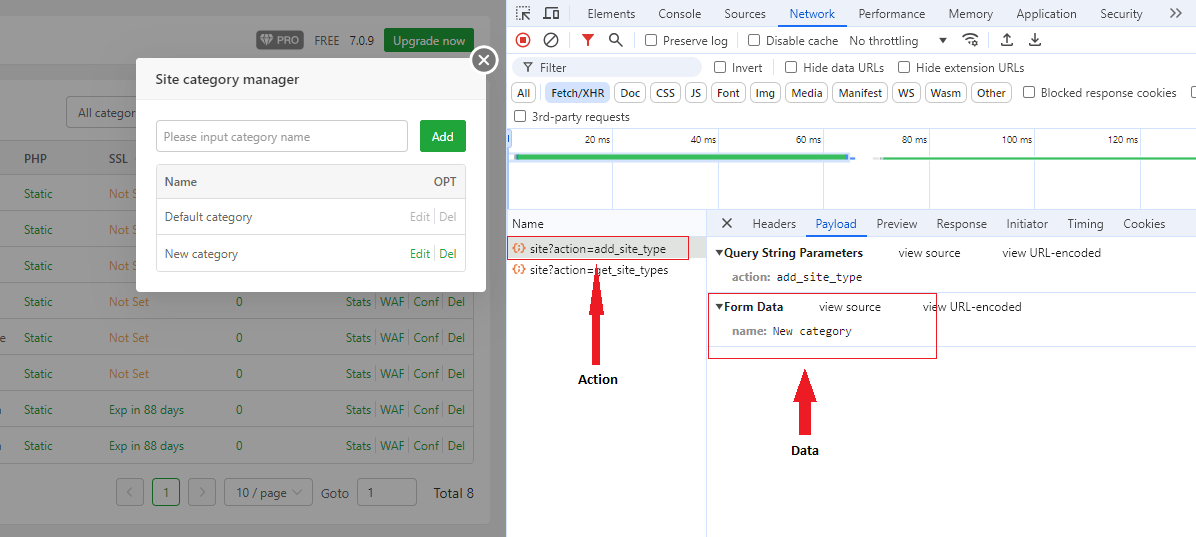Open the Elements tab

coord(611,14)
